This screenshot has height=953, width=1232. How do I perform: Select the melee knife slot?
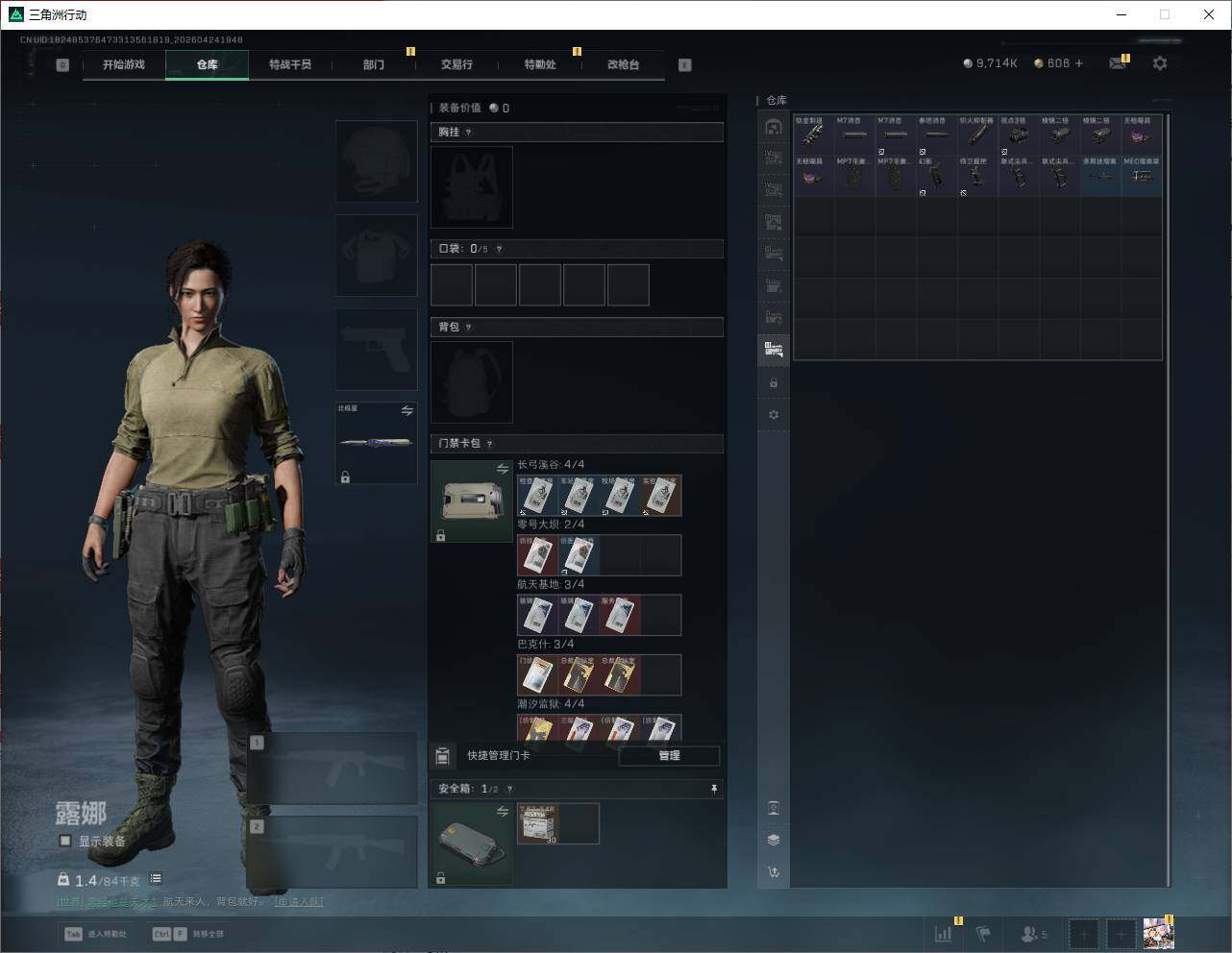[x=376, y=443]
